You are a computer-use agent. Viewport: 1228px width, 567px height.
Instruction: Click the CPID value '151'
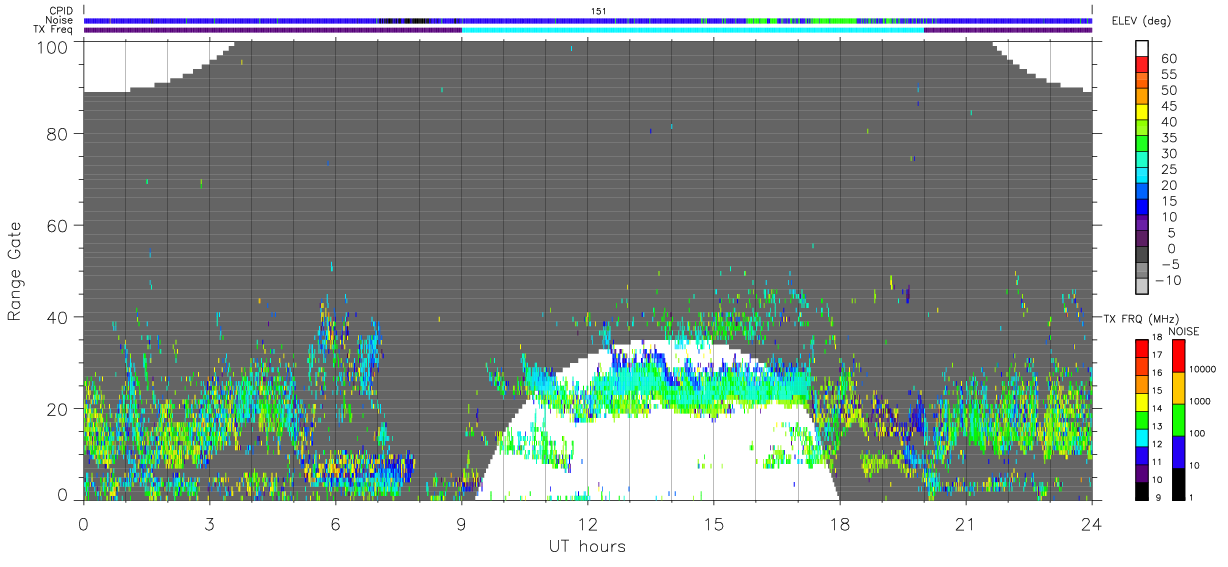click(x=600, y=11)
